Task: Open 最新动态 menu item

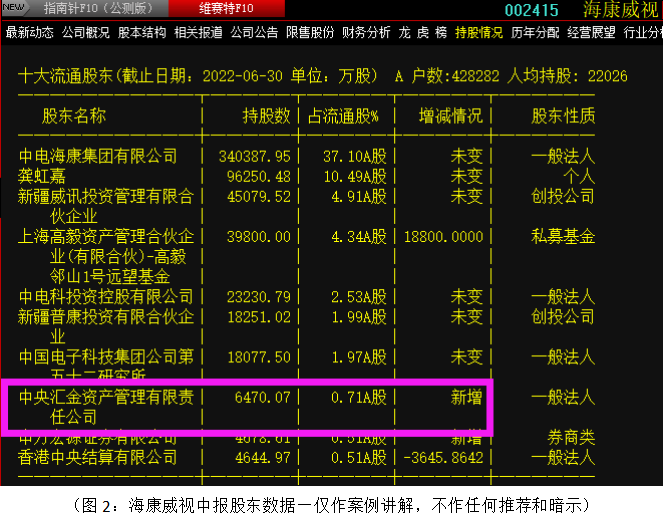Action: tap(30, 33)
